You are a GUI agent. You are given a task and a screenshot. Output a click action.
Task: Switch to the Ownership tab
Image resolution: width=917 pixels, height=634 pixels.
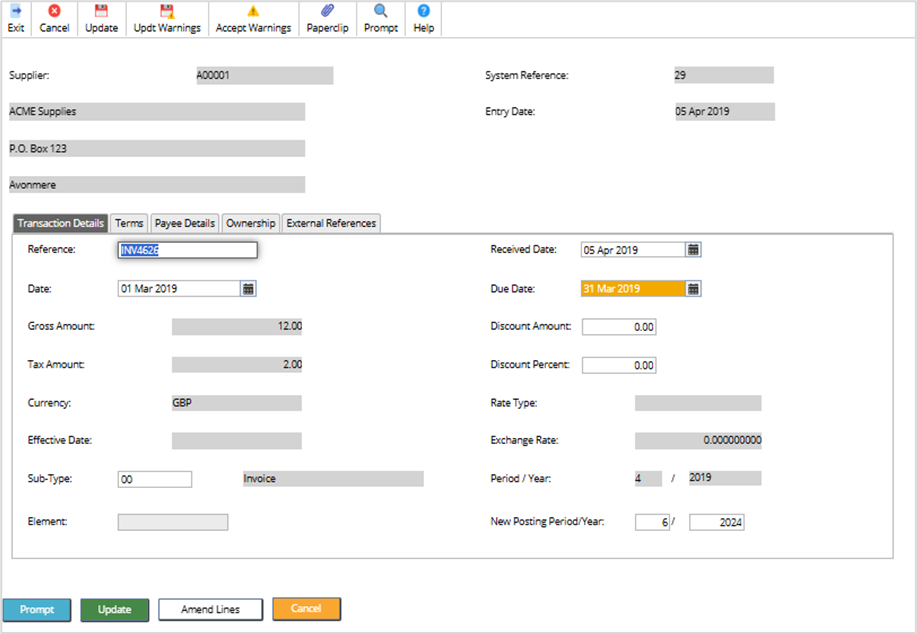[x=251, y=223]
